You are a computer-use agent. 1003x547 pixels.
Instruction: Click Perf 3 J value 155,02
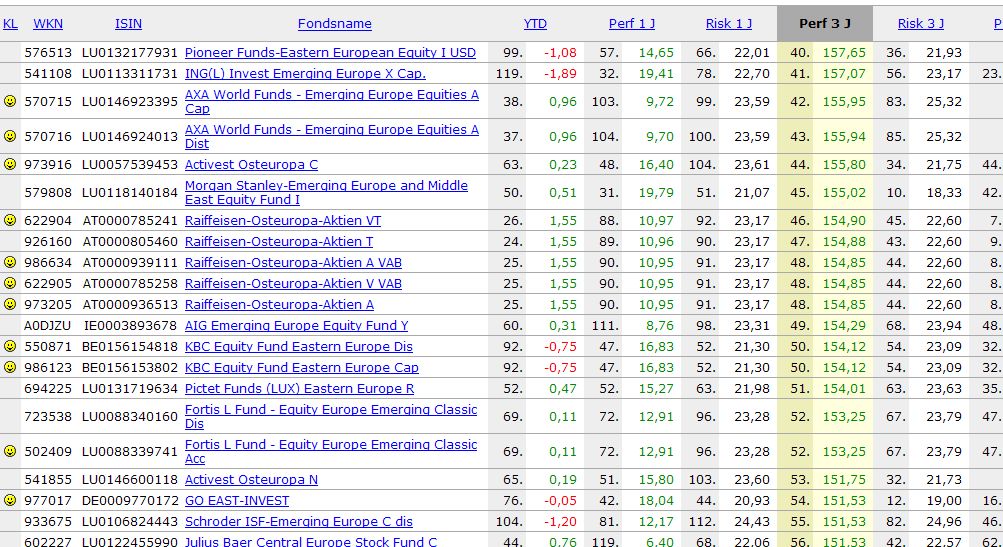pyautogui.click(x=844, y=193)
